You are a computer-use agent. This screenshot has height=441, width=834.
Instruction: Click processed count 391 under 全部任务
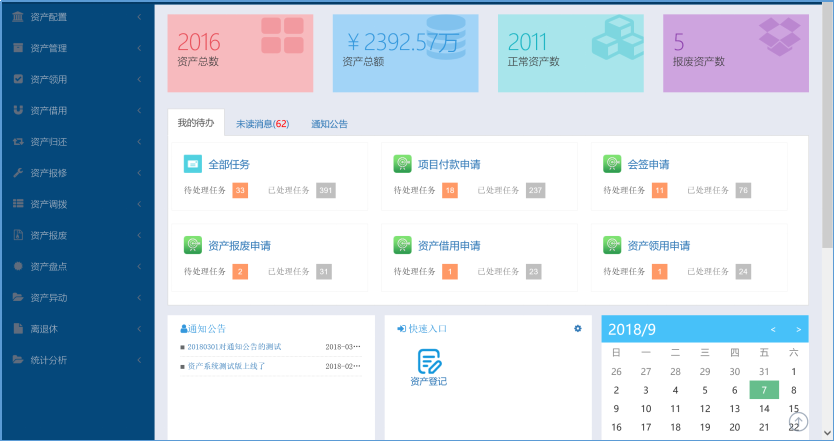(326, 190)
